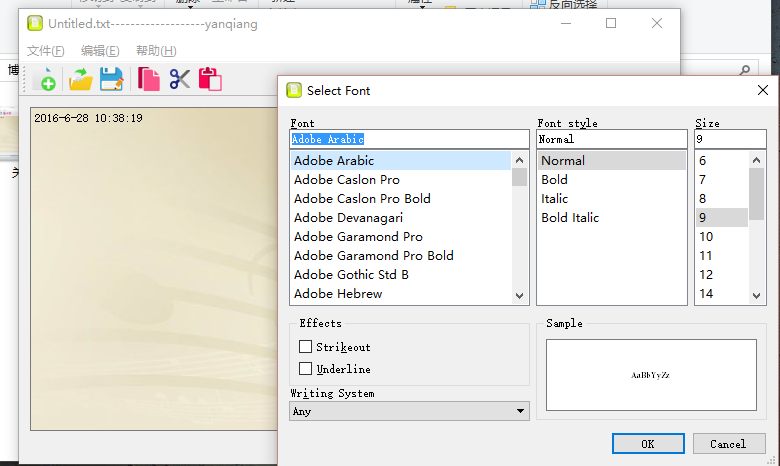Select font size 8
This screenshot has height=466, width=780.
[x=721, y=198]
